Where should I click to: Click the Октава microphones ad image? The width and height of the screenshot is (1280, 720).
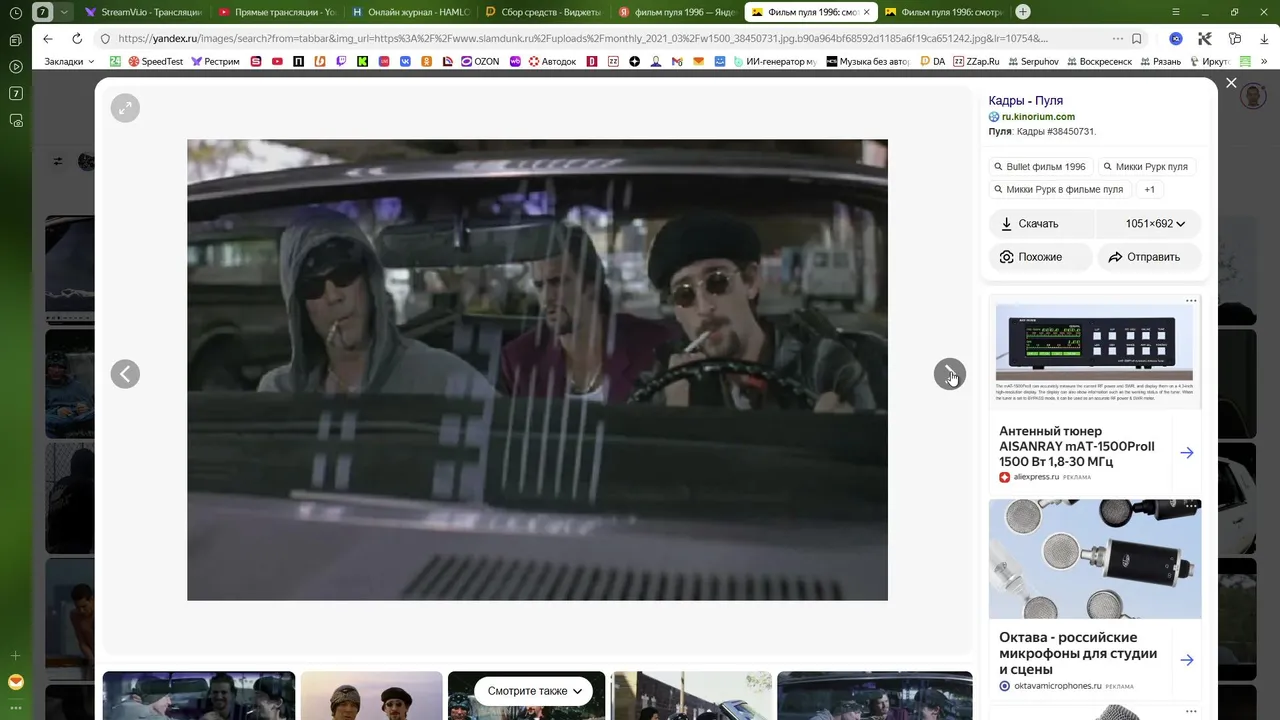tap(1094, 559)
